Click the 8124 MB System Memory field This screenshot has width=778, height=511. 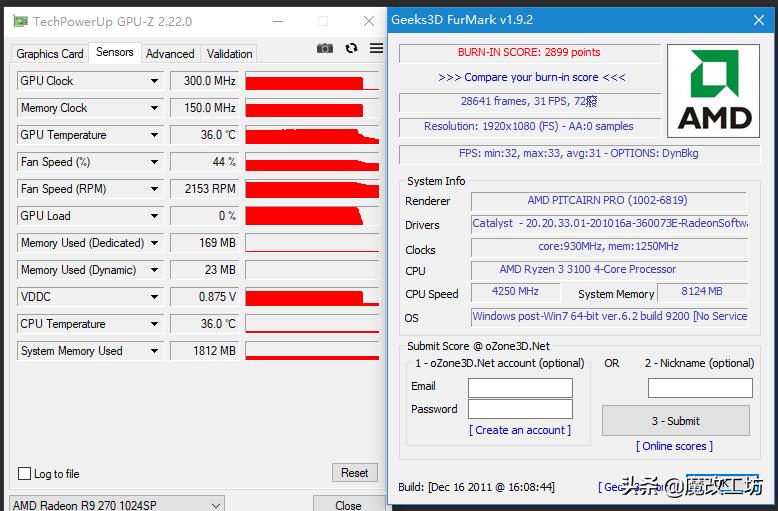pos(702,292)
